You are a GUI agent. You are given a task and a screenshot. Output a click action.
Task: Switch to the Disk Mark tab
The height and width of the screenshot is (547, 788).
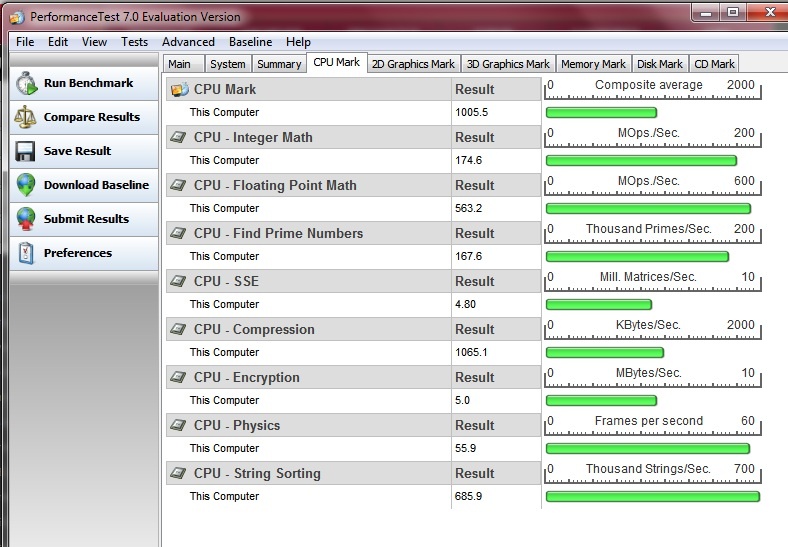pos(660,64)
